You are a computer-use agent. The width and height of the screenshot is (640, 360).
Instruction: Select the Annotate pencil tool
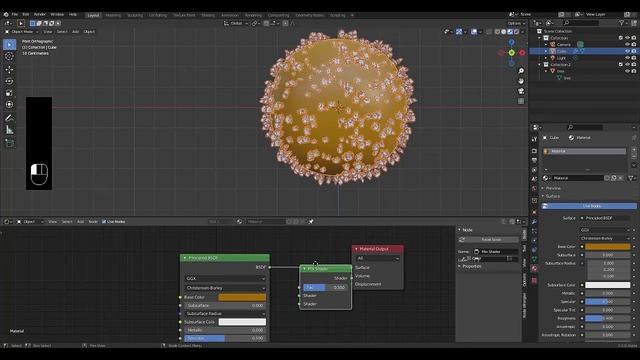[9, 118]
